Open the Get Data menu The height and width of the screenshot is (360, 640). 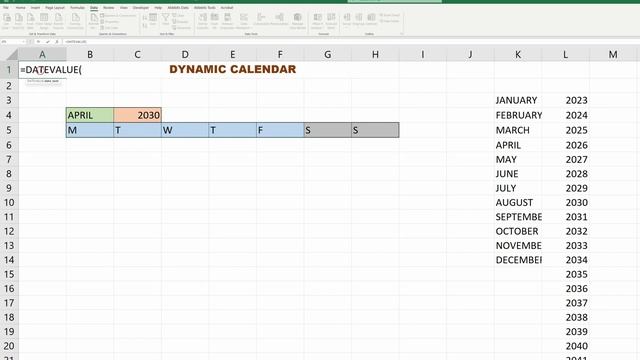(7, 20)
